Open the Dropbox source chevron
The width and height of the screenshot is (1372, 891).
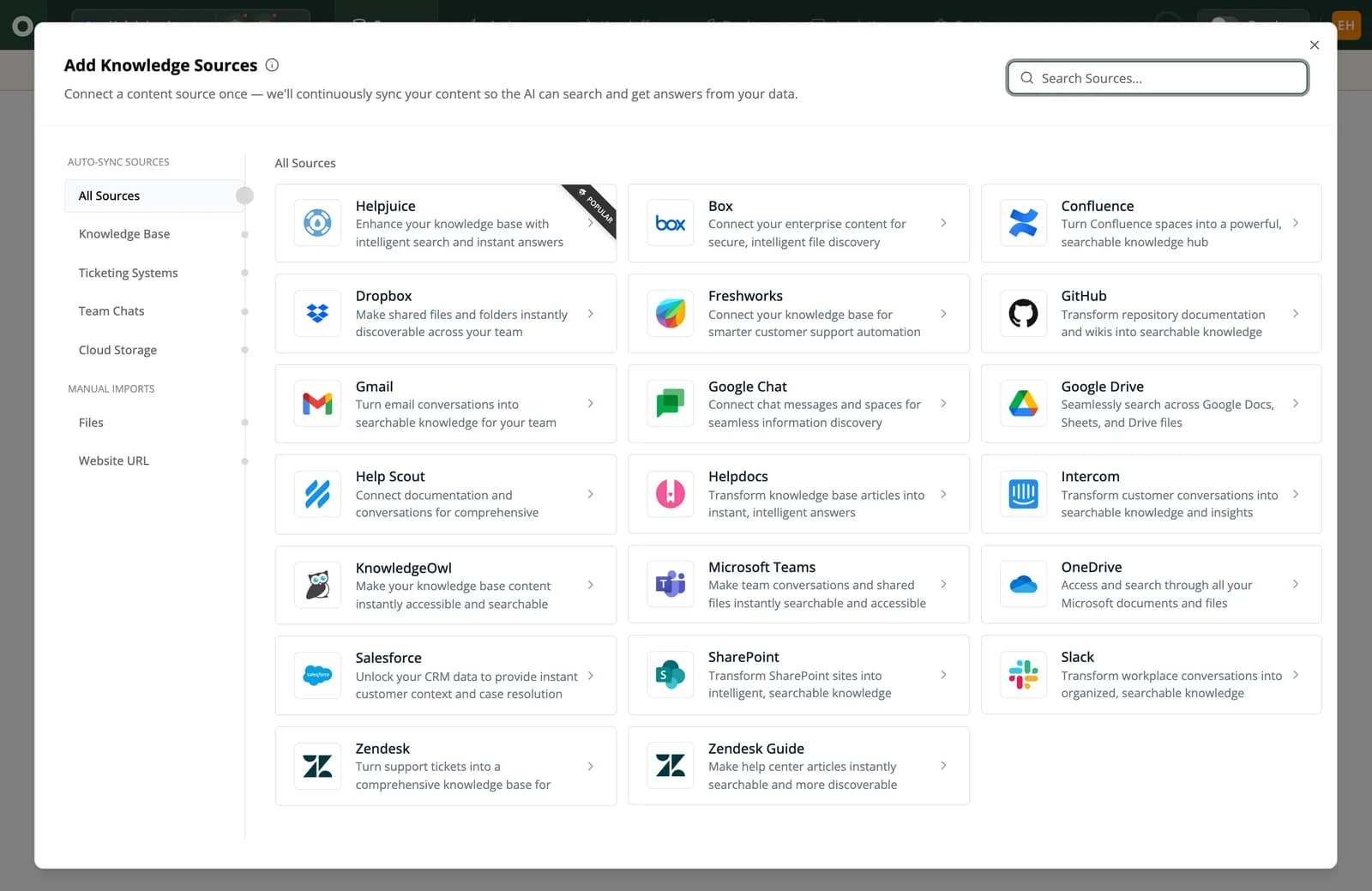(591, 314)
